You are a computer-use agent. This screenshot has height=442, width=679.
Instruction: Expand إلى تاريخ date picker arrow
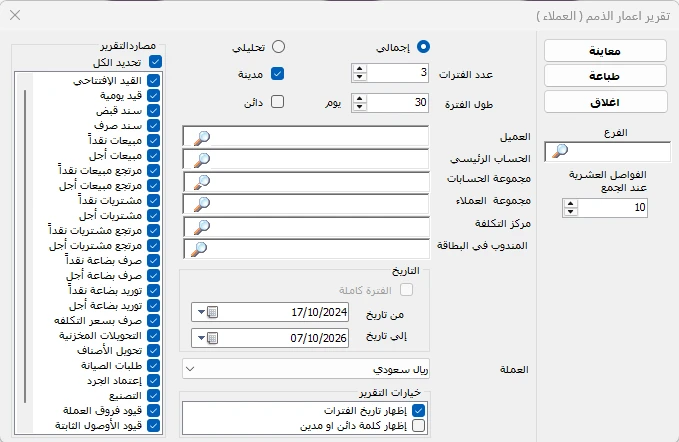pos(201,338)
